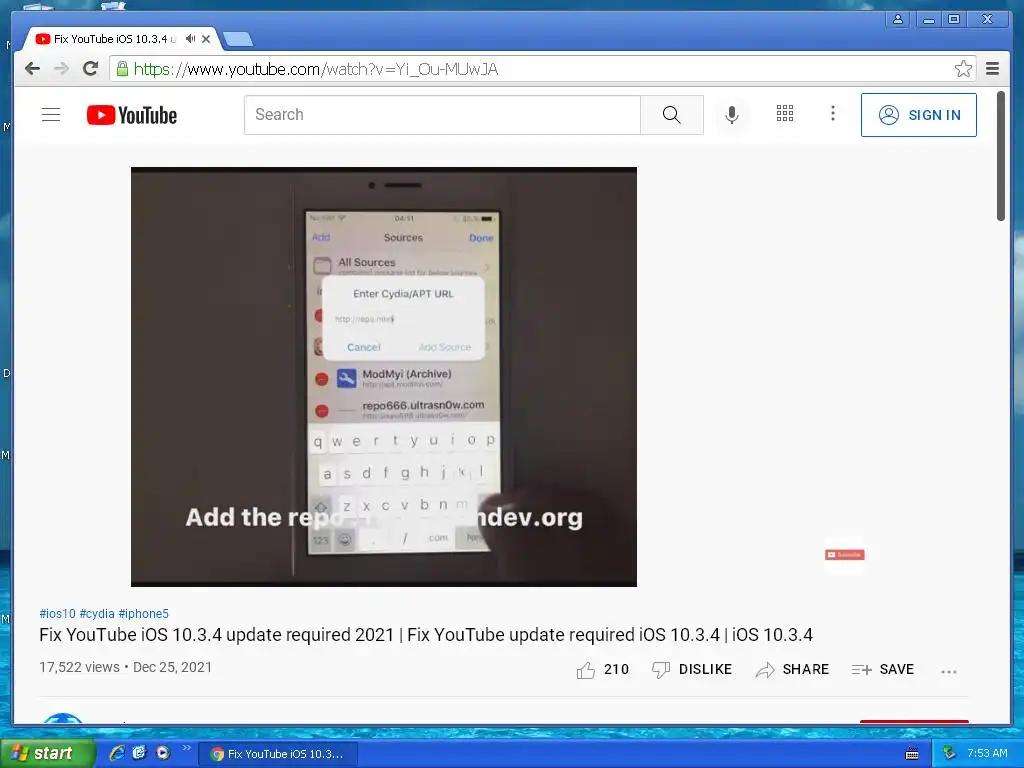Click the browser forward arrow
Viewport: 1024px width, 768px height.
(x=61, y=69)
